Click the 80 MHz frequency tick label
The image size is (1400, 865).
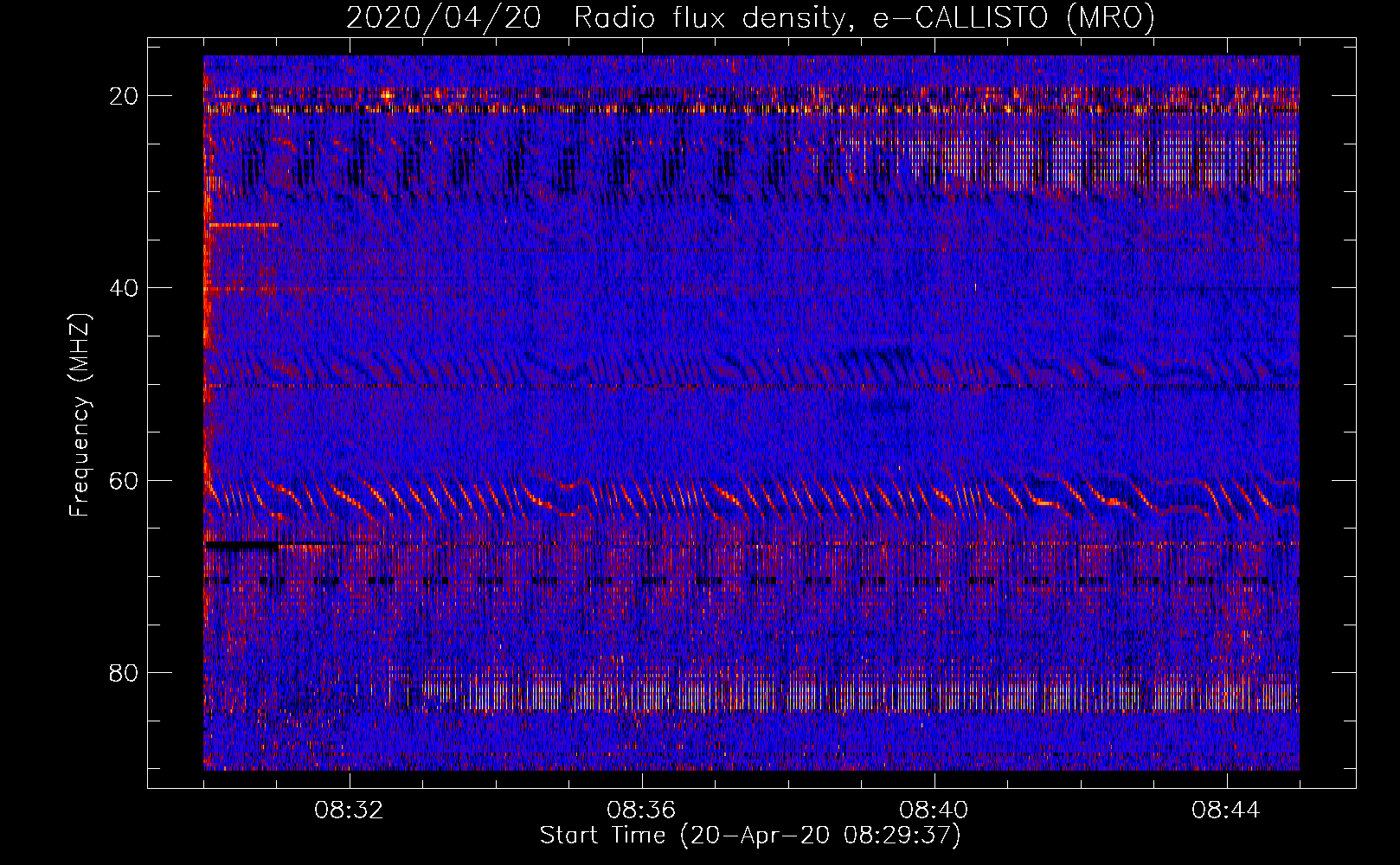pos(125,672)
